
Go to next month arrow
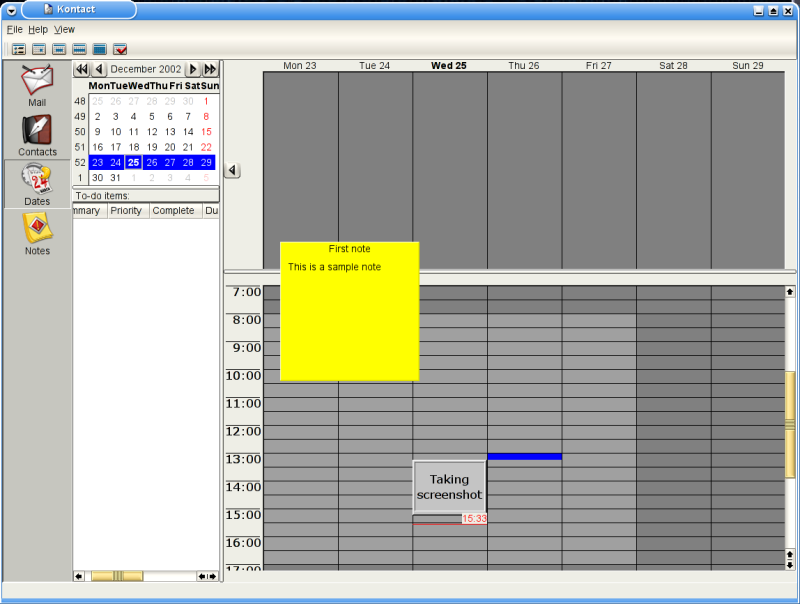click(193, 69)
